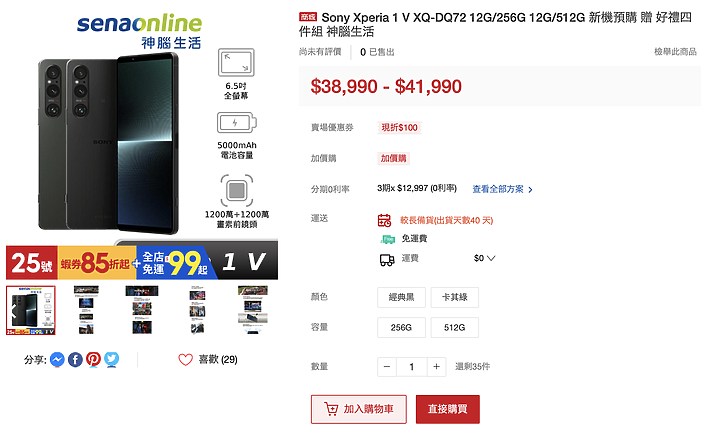Decrease quantity with minus button
The width and height of the screenshot is (720, 434).
coord(387,366)
